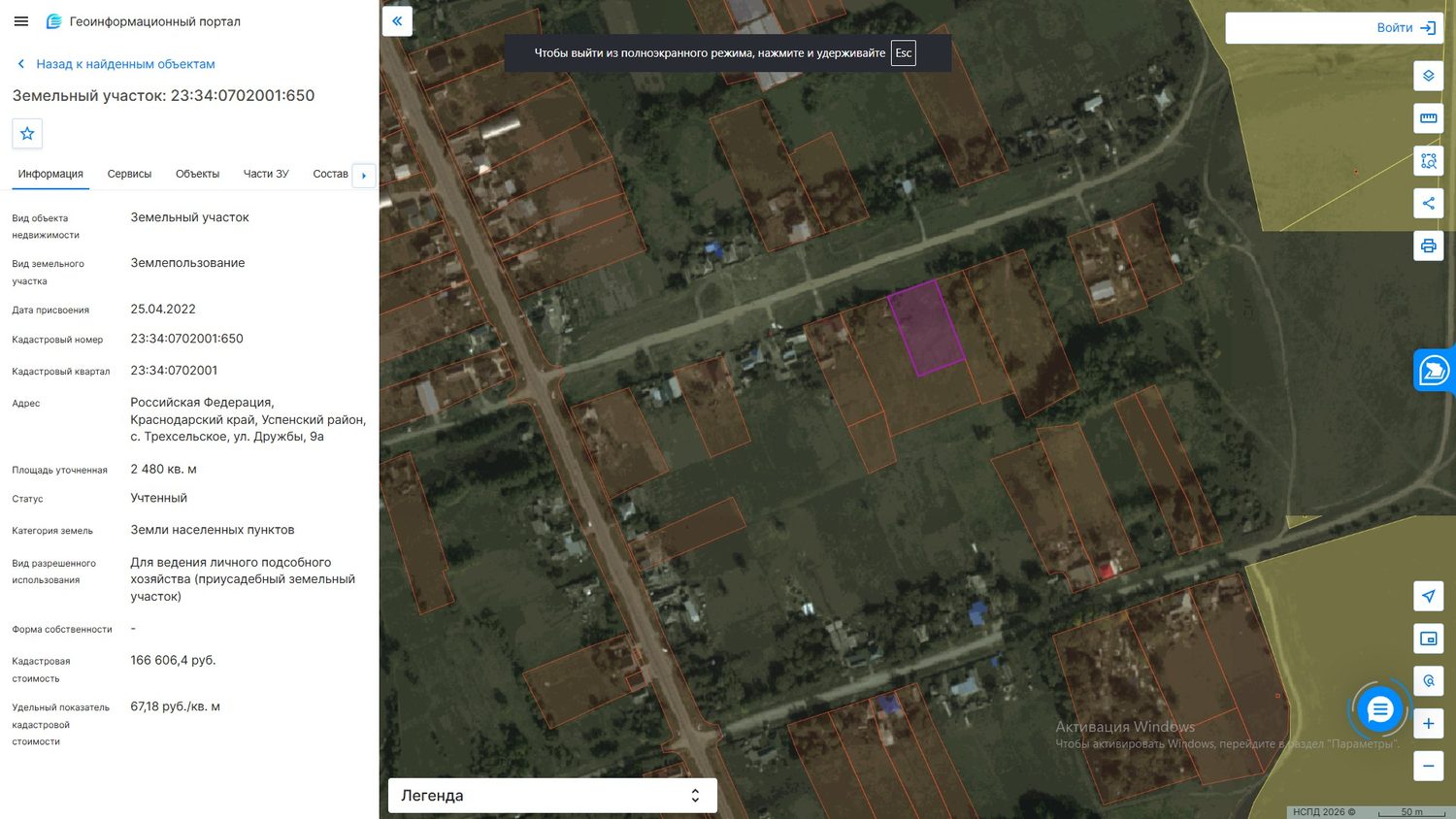
Task: Open the hamburger main menu
Action: click(21, 21)
